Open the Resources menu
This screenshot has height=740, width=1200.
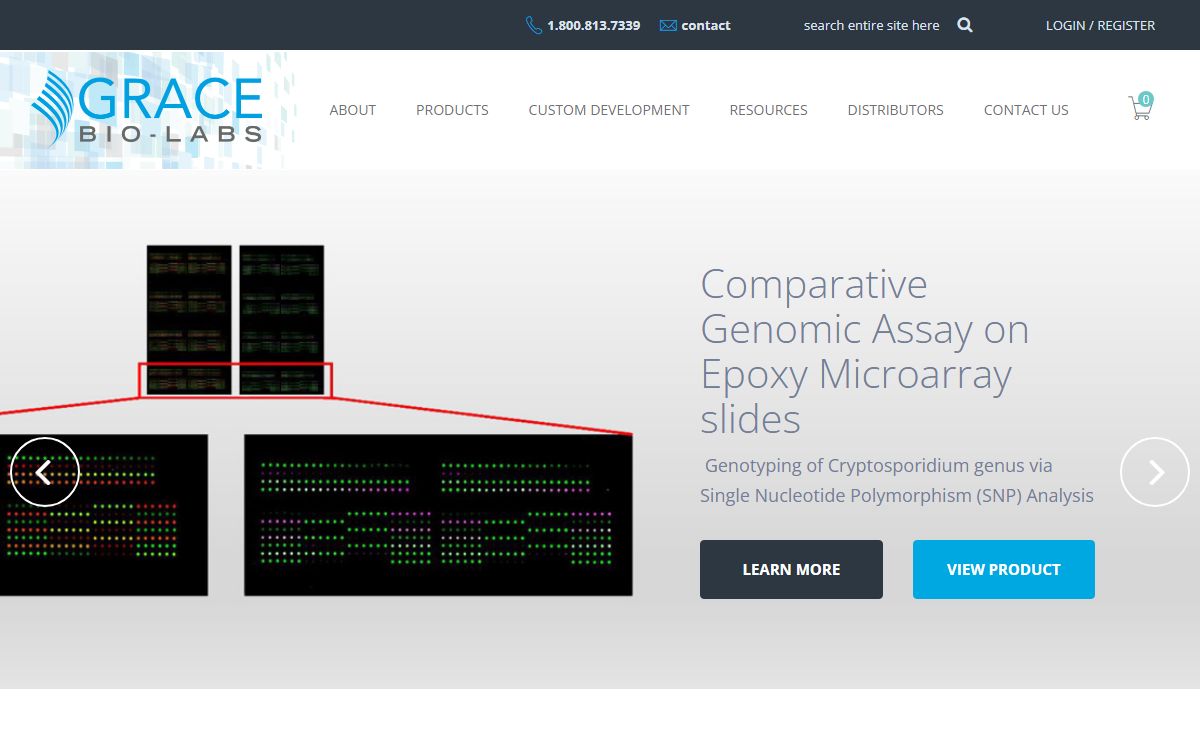768,110
